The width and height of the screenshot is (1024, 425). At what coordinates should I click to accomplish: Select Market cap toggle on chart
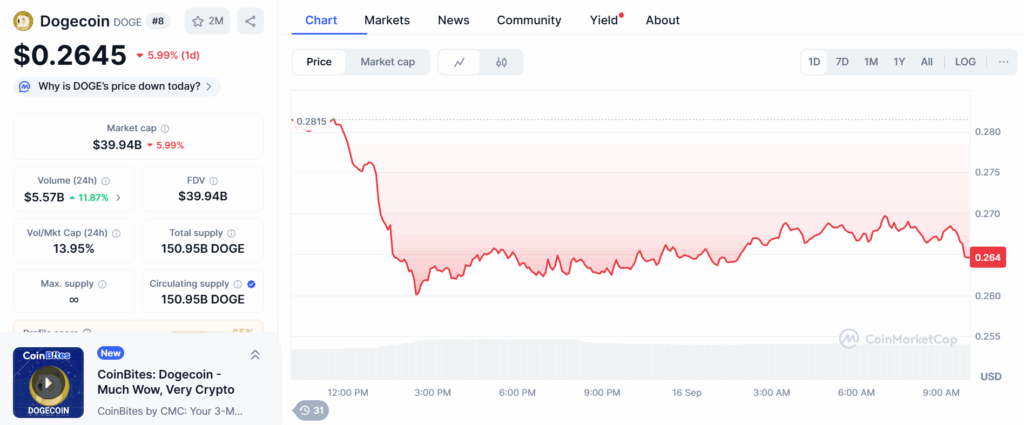coord(387,62)
